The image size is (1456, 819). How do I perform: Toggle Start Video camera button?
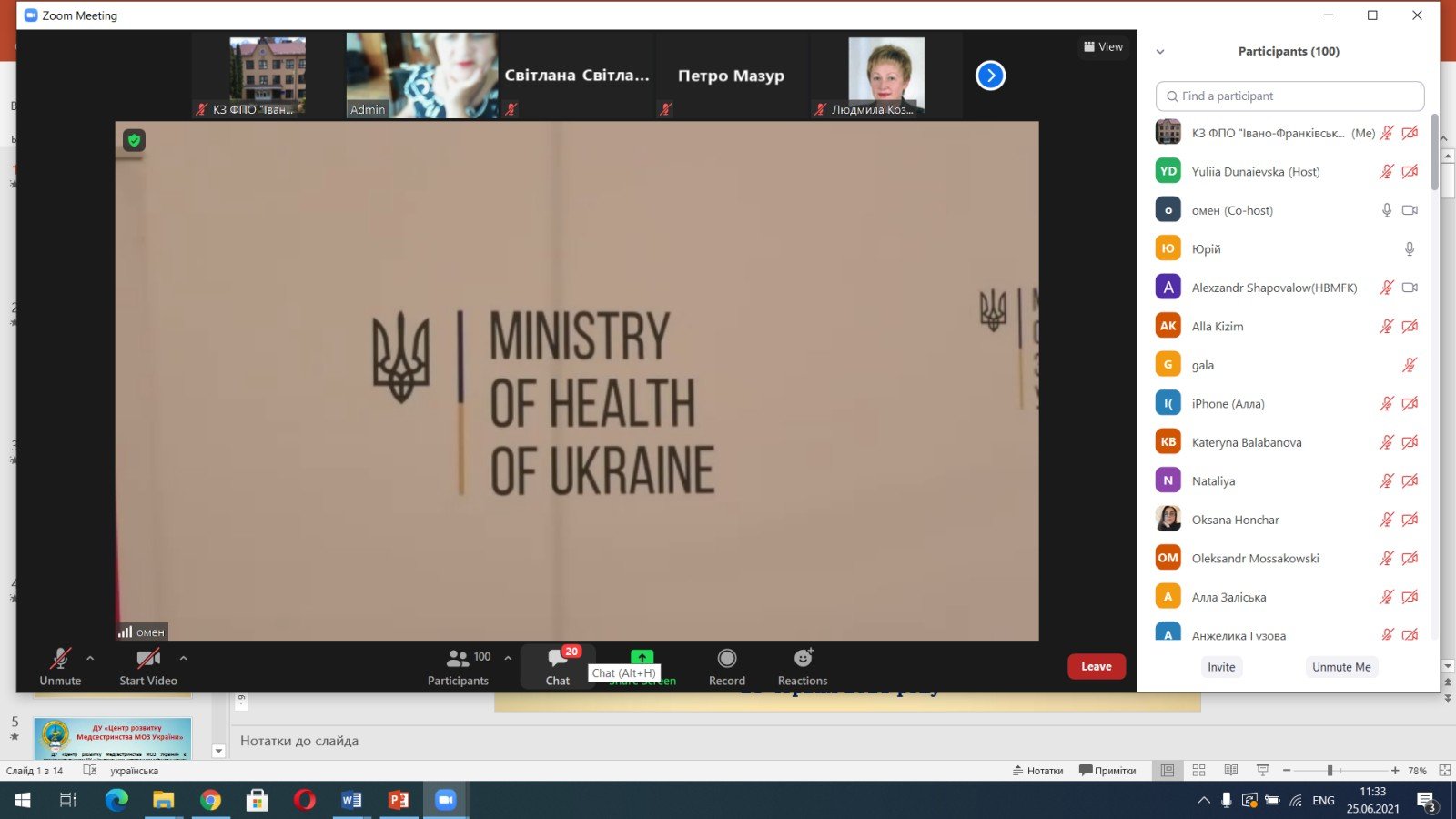tap(147, 659)
